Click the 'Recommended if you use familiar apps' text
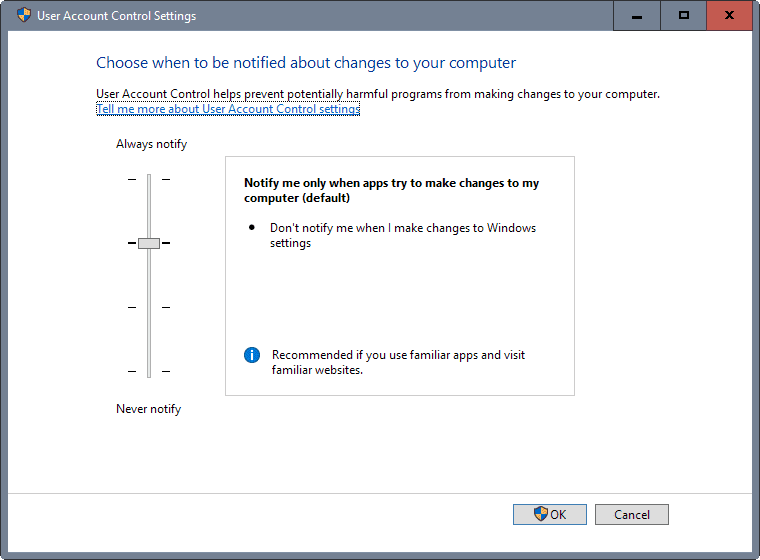Screen dimensions: 760x560 click(398, 362)
